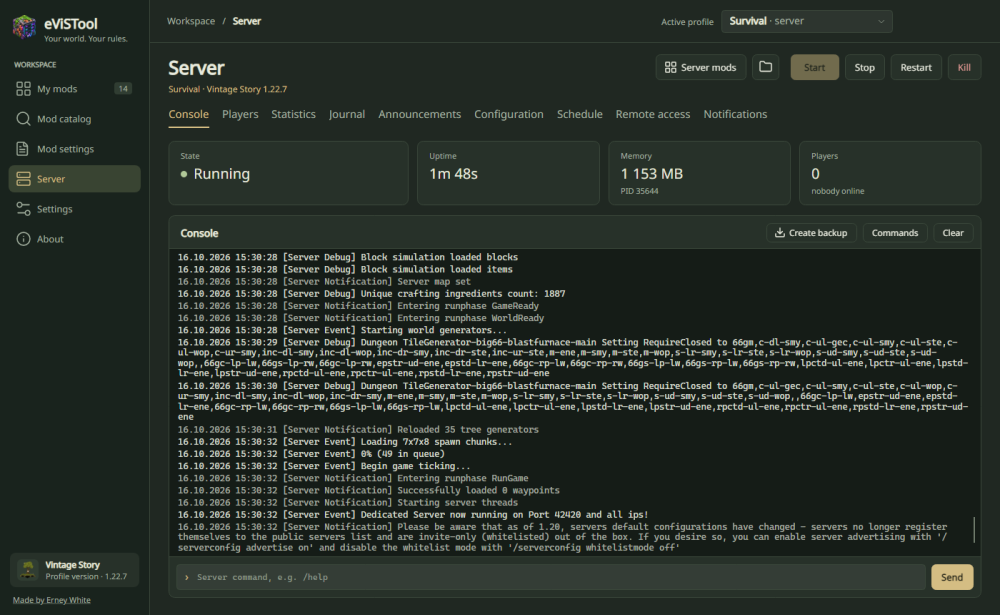Viewport: 1000px width, 615px height.
Task: Click the Workspace breadcrumb
Action: [191, 21]
